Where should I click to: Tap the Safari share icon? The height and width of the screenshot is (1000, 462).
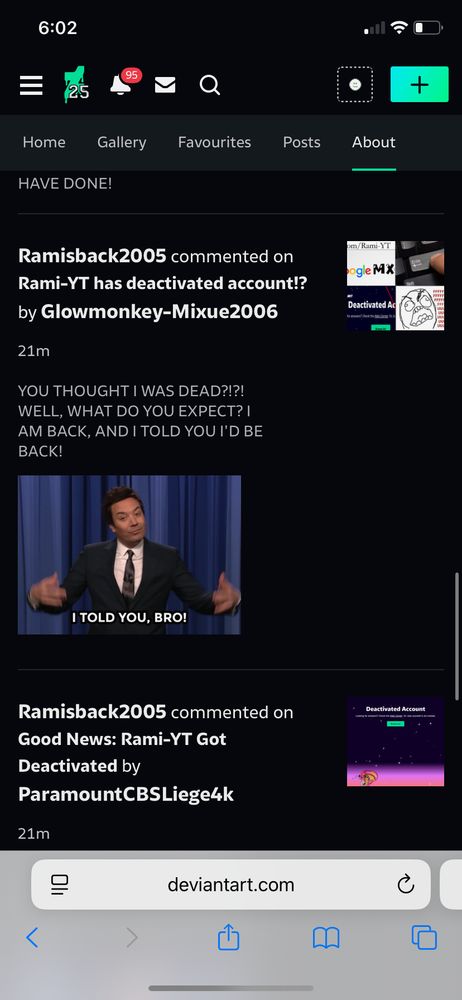click(x=228, y=938)
